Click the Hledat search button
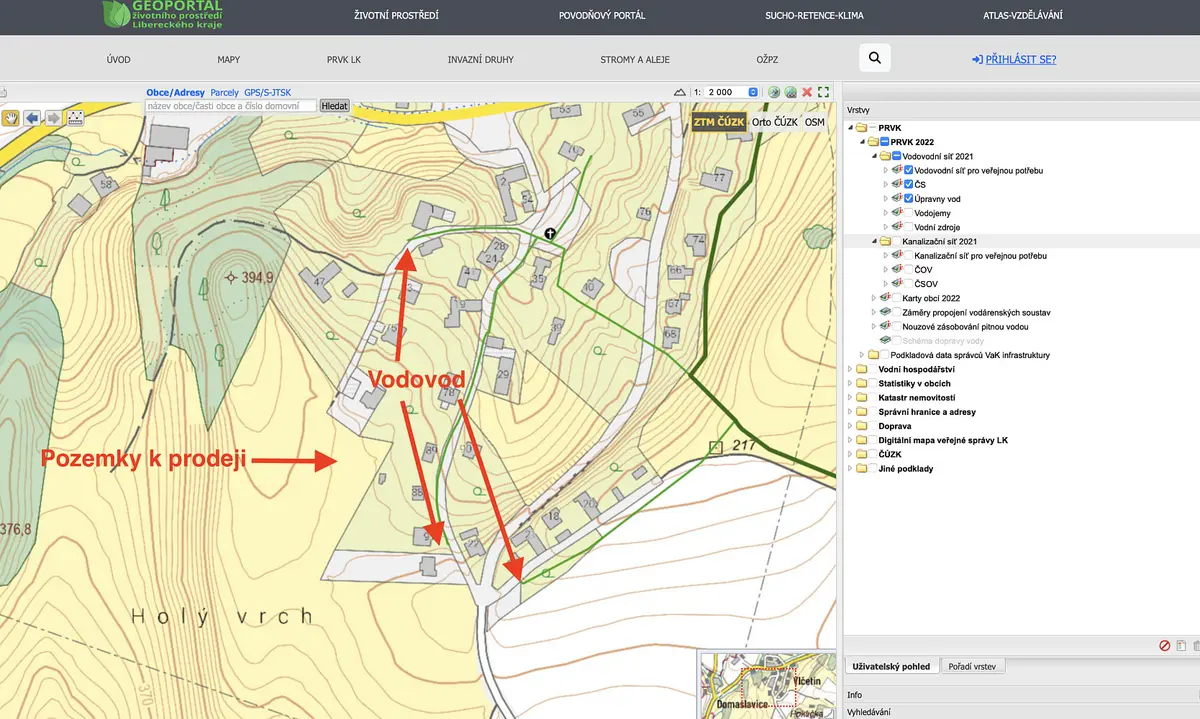 pyautogui.click(x=334, y=105)
